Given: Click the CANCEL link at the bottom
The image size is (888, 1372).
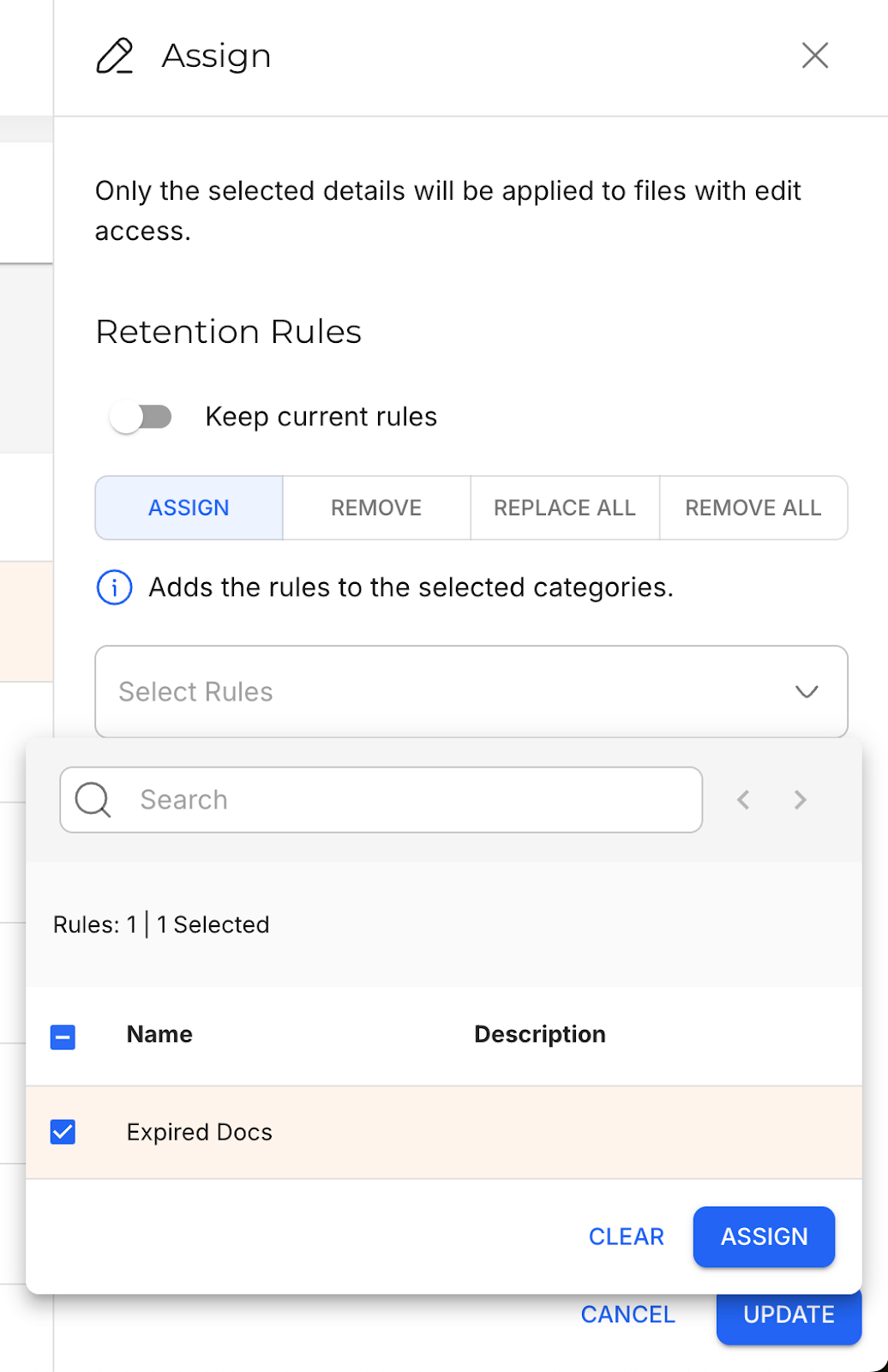Looking at the screenshot, I should [x=627, y=1315].
